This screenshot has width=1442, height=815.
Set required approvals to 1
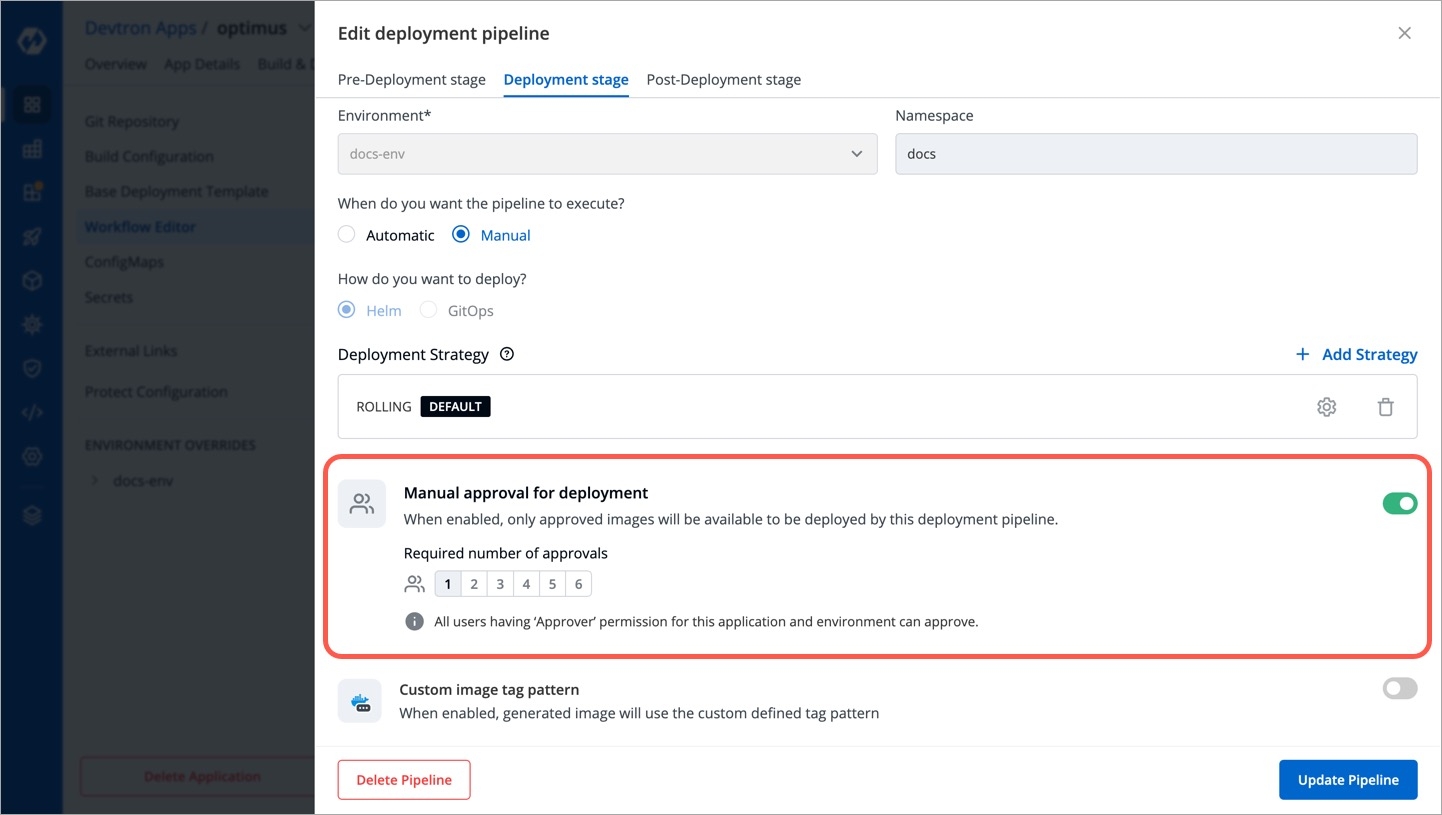[448, 584]
